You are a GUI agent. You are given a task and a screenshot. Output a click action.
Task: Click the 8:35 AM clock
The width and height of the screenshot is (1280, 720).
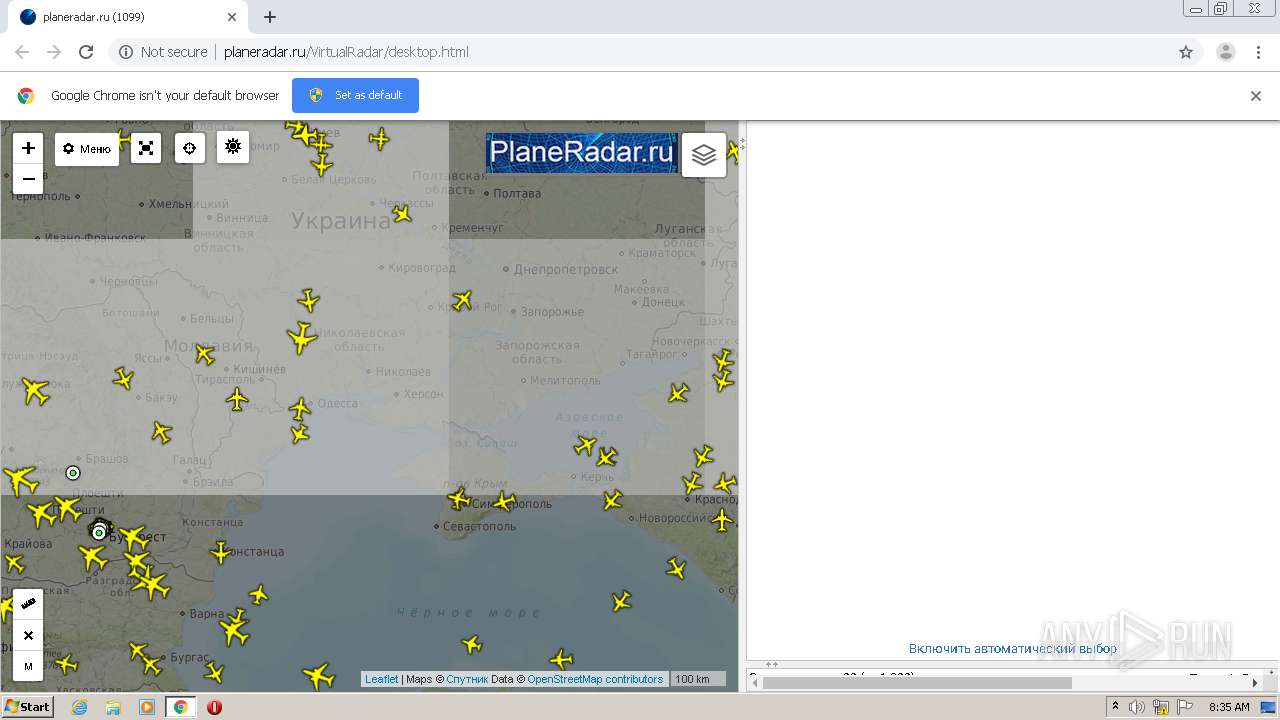[x=1229, y=707]
